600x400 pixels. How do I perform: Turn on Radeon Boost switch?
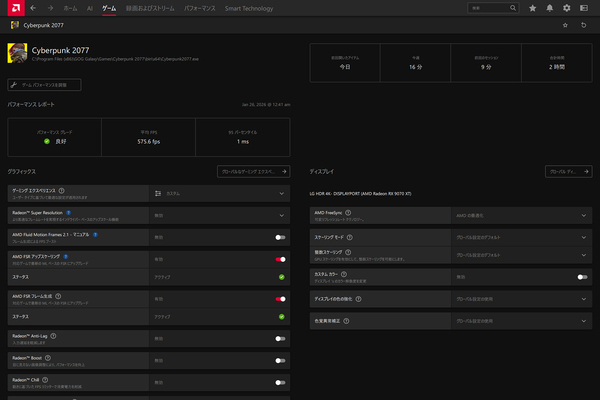(x=281, y=360)
